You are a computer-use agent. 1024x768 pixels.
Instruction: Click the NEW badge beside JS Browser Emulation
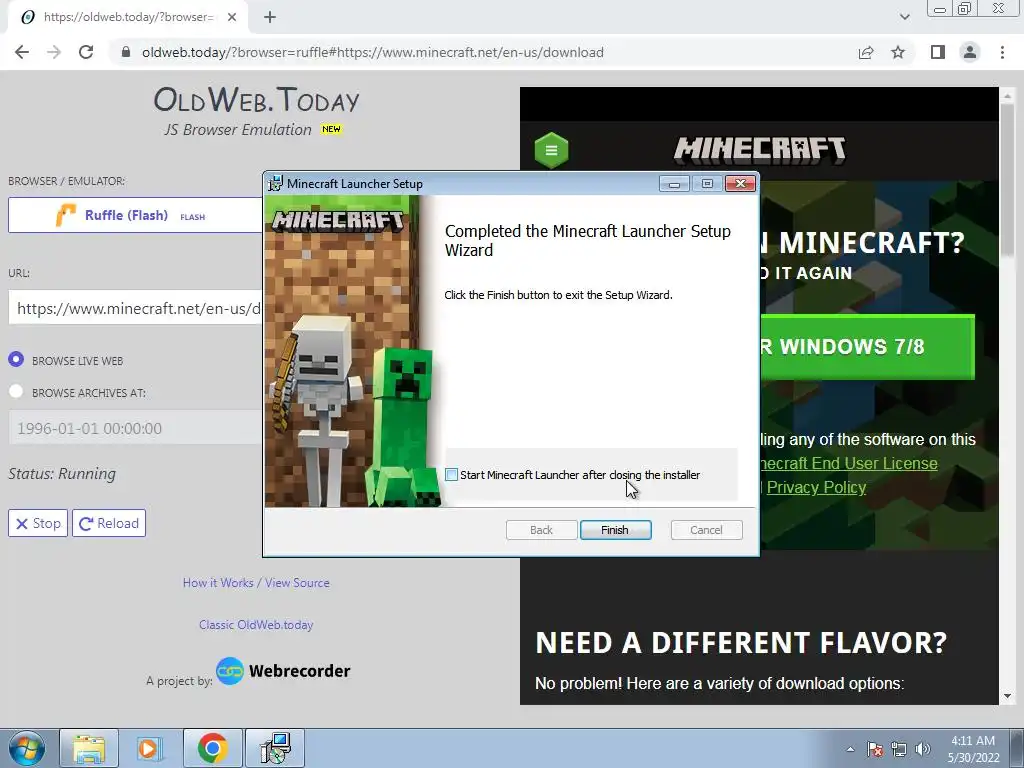coord(331,129)
